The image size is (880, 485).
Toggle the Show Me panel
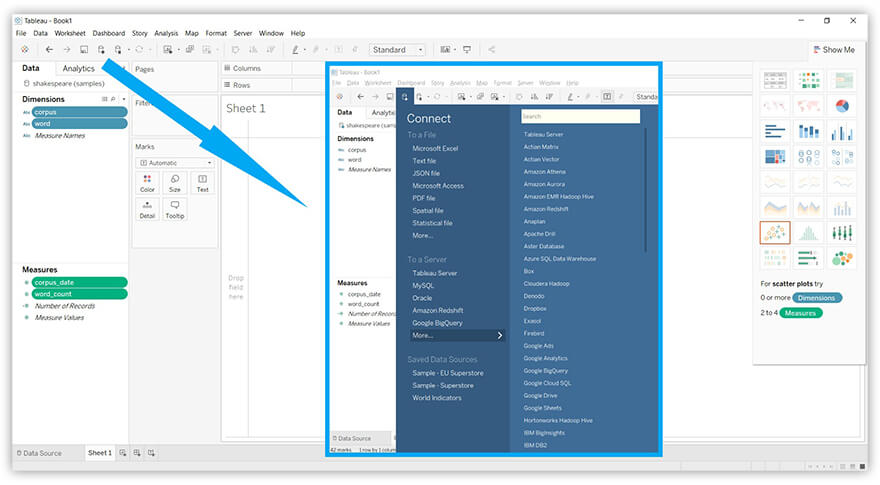pyautogui.click(x=834, y=49)
